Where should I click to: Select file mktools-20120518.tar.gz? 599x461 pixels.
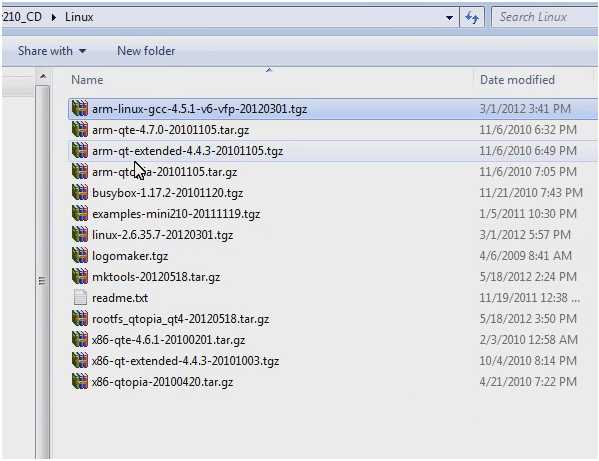coord(156,277)
